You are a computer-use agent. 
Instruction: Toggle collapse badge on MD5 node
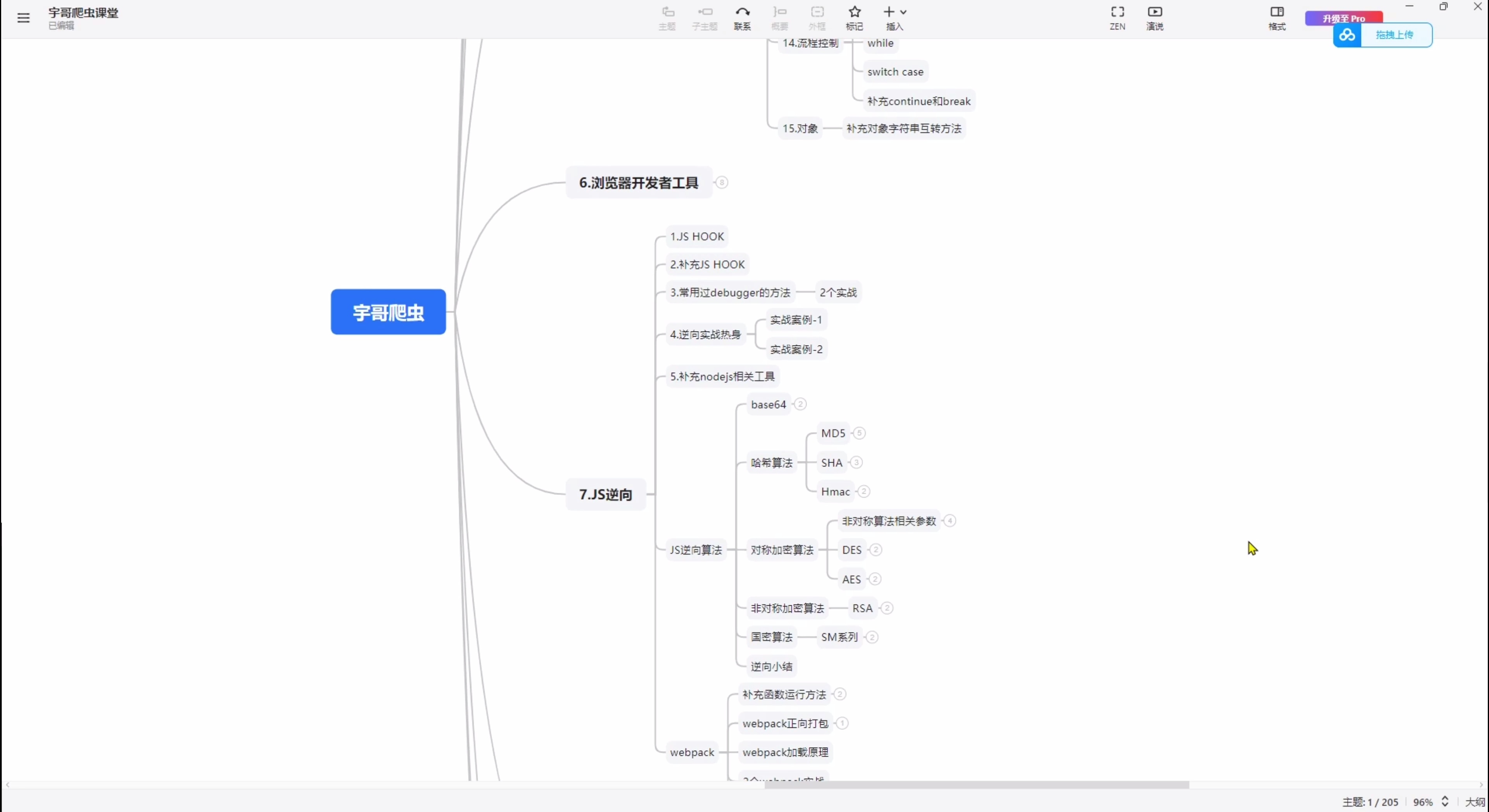860,433
